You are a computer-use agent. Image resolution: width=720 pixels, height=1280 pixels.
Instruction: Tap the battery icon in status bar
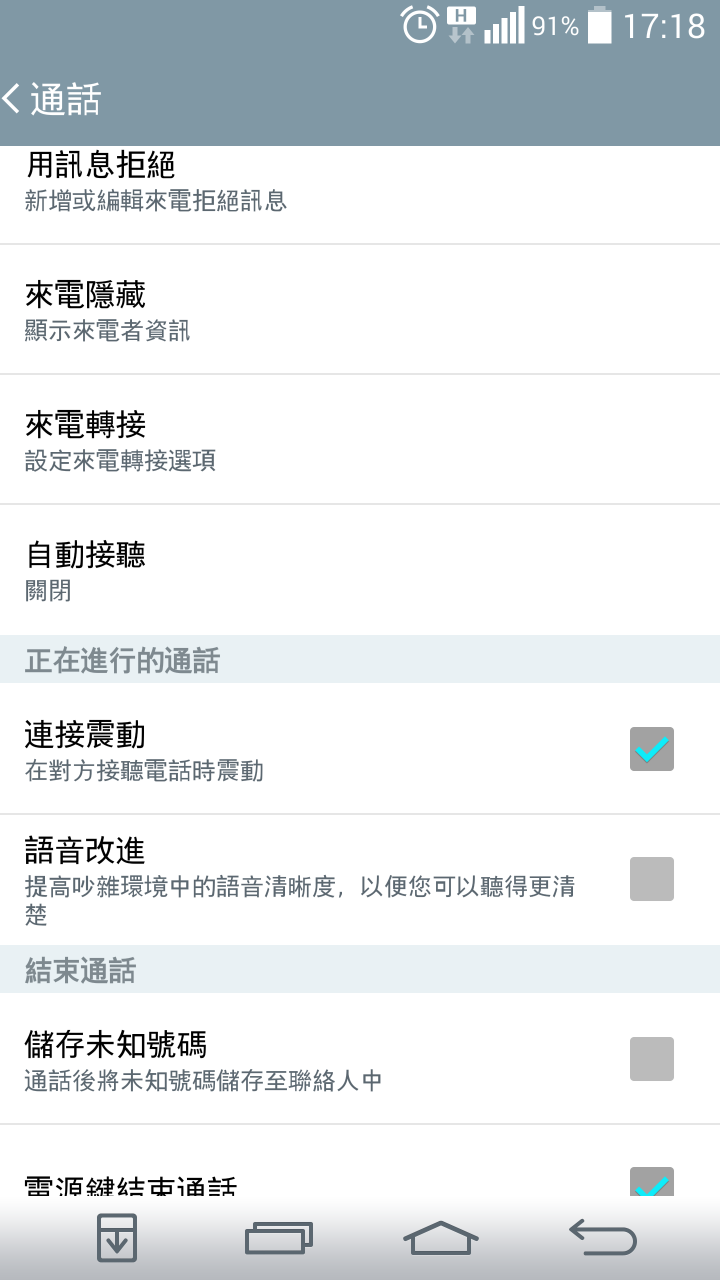(600, 25)
